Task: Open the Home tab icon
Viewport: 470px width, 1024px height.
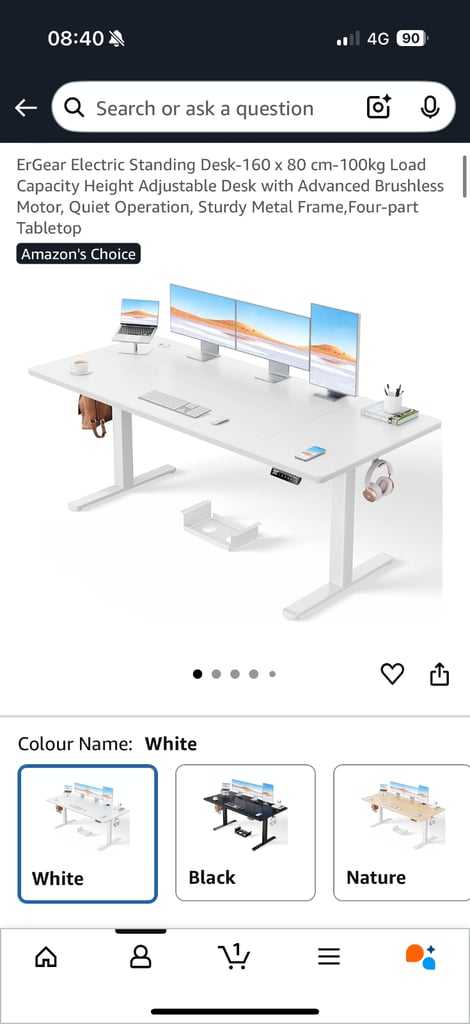Action: point(46,957)
